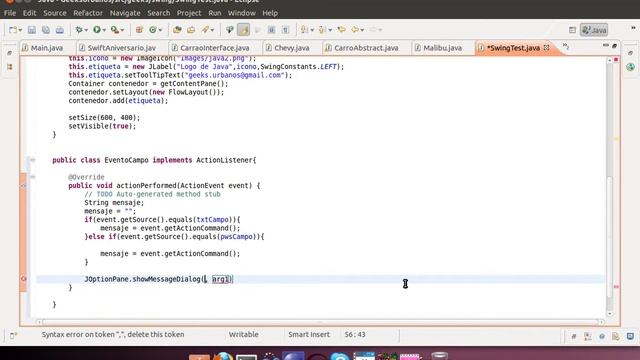Collapse the actionPerformed method fold marker
The image size is (640, 360).
point(33,177)
